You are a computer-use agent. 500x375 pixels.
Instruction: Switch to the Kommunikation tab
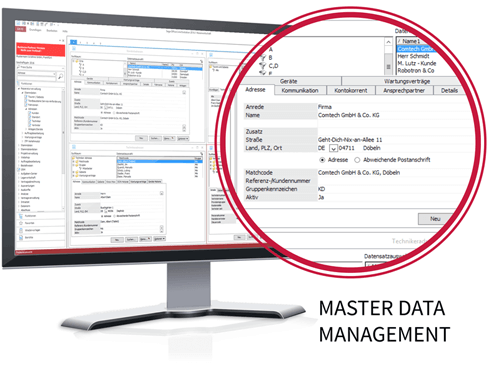[x=300, y=90]
